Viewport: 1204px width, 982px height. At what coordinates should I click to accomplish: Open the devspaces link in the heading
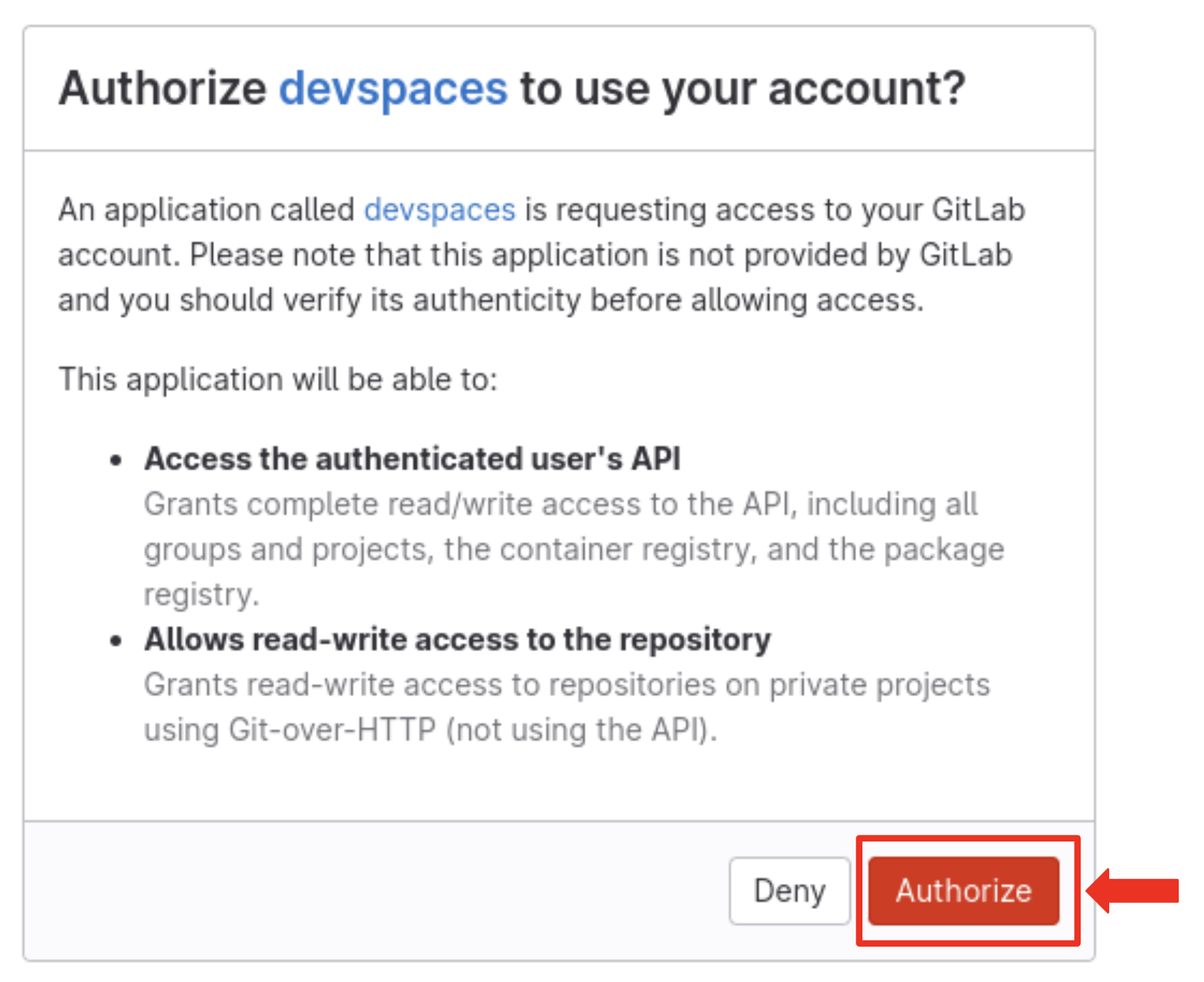[x=393, y=89]
